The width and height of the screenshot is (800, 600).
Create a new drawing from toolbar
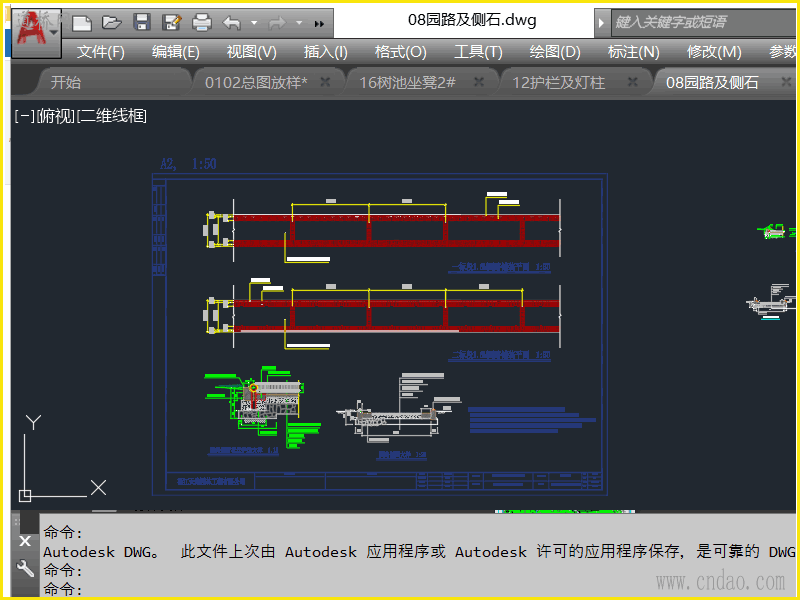82,23
